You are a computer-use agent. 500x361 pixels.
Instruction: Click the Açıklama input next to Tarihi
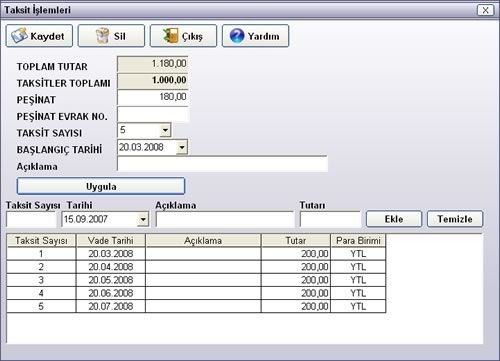pyautogui.click(x=225, y=219)
